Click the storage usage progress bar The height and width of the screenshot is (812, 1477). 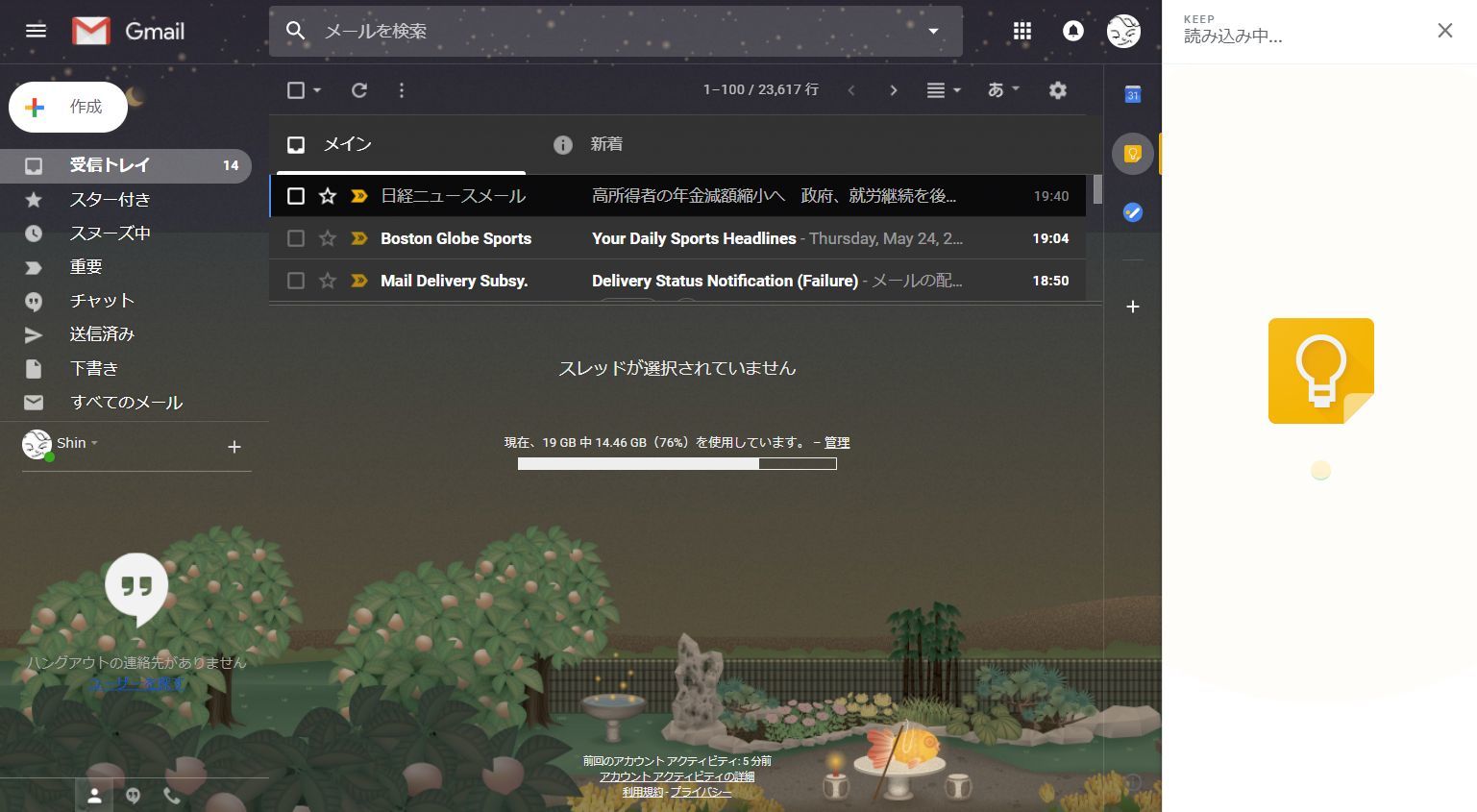(677, 464)
